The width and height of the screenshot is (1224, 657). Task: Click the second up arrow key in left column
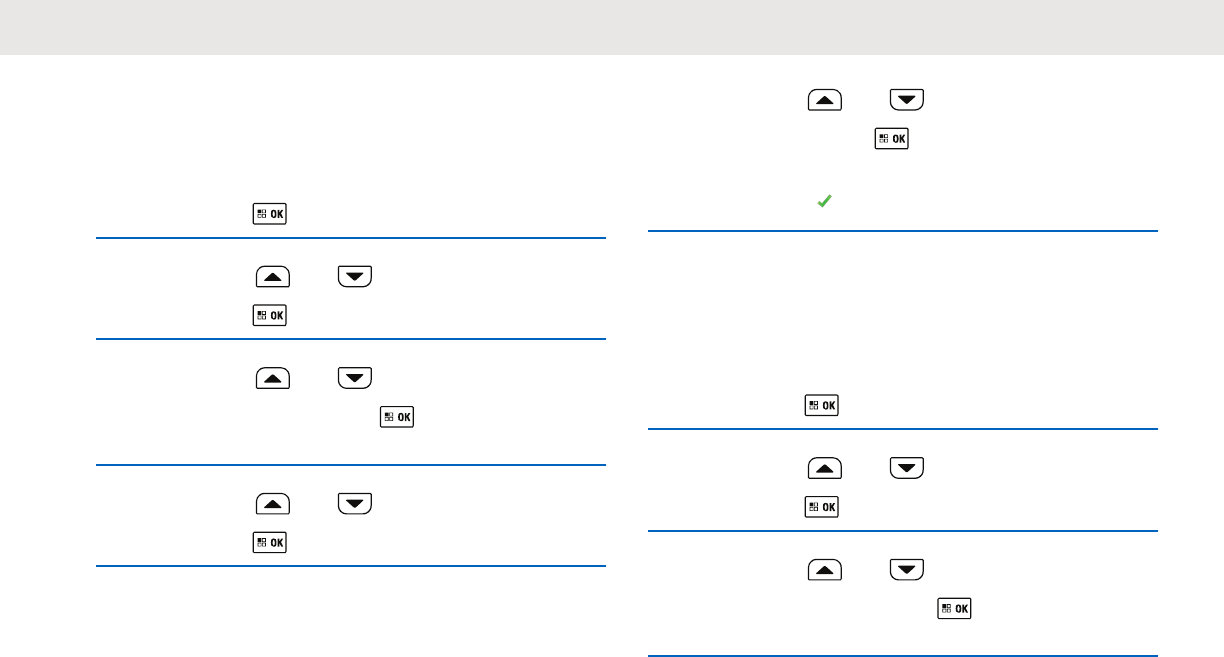pos(273,378)
